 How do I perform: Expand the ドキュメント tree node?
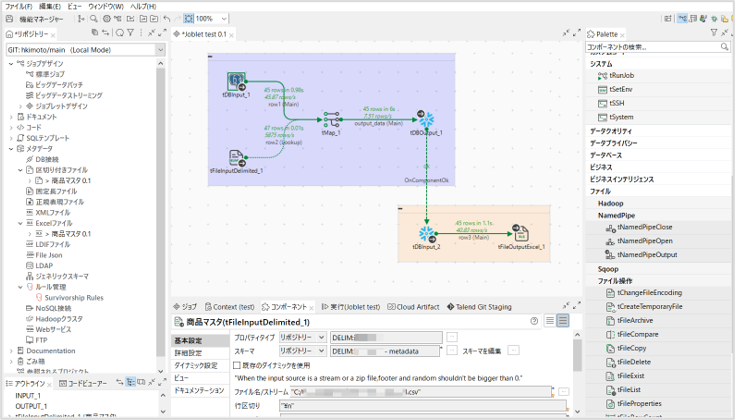coord(11,117)
